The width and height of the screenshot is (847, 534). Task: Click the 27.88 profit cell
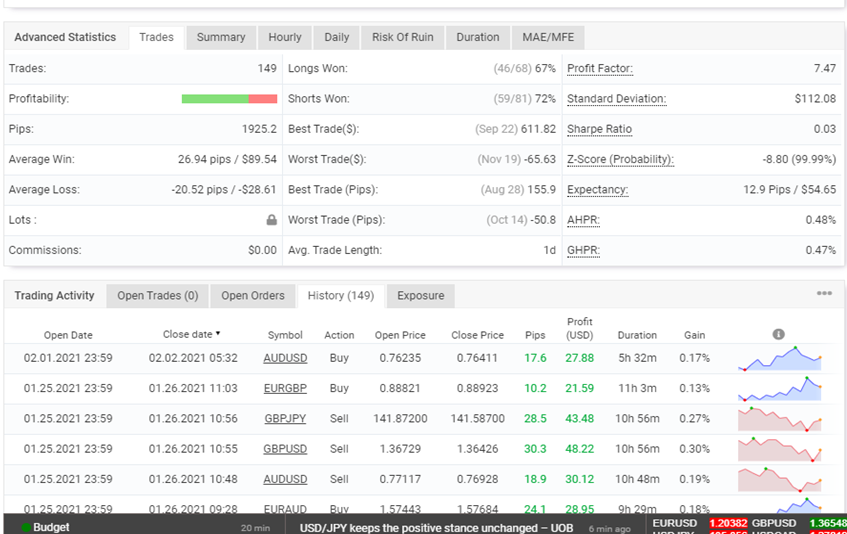(580, 358)
